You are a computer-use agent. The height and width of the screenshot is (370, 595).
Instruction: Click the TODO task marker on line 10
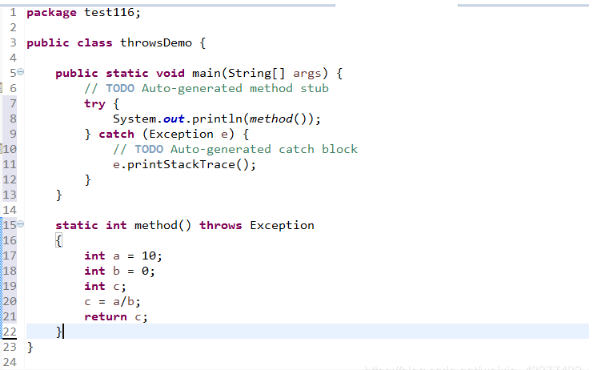pos(1,149)
